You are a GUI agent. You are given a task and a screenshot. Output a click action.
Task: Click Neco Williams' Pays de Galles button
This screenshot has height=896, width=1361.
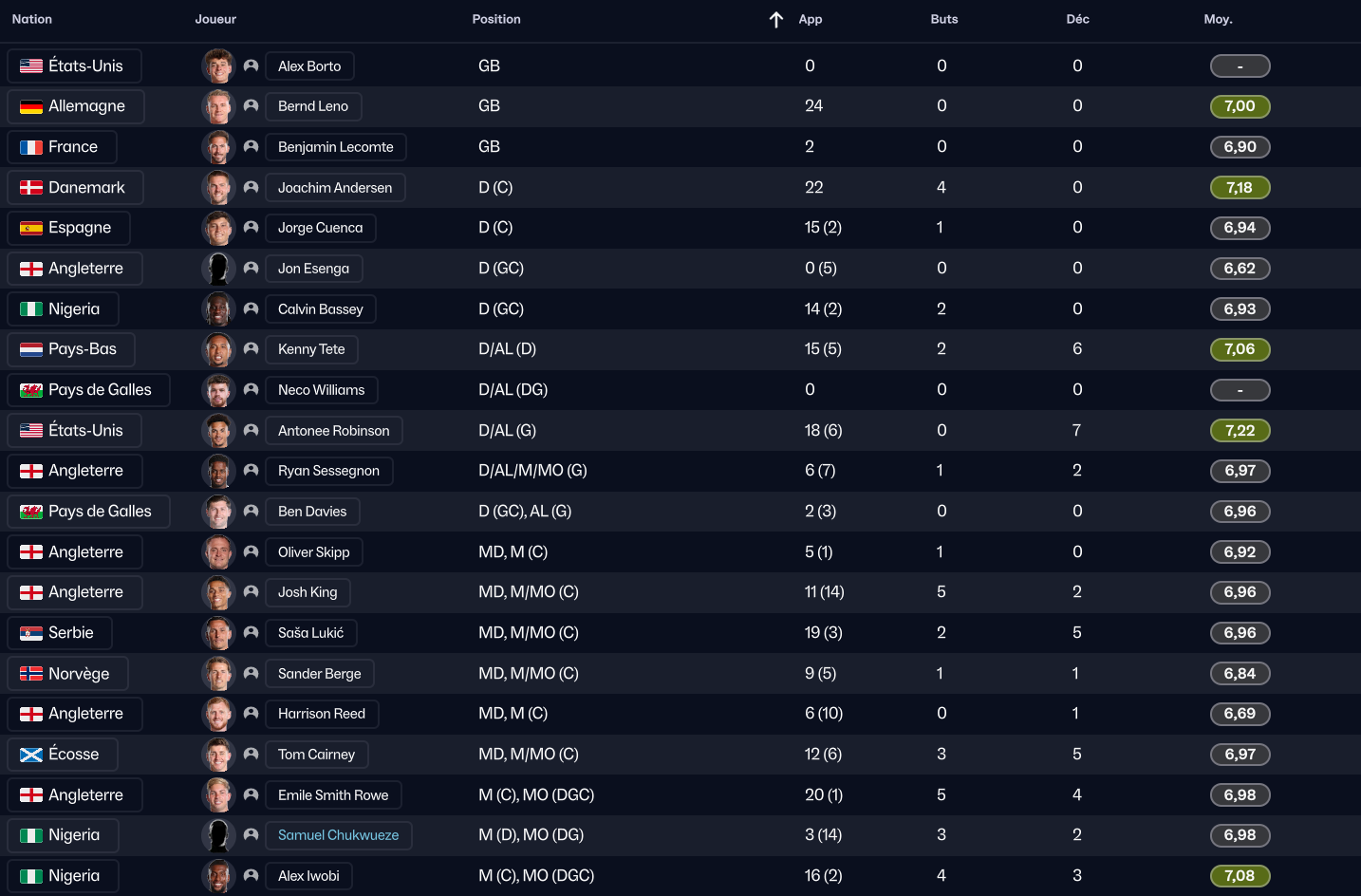(x=88, y=390)
